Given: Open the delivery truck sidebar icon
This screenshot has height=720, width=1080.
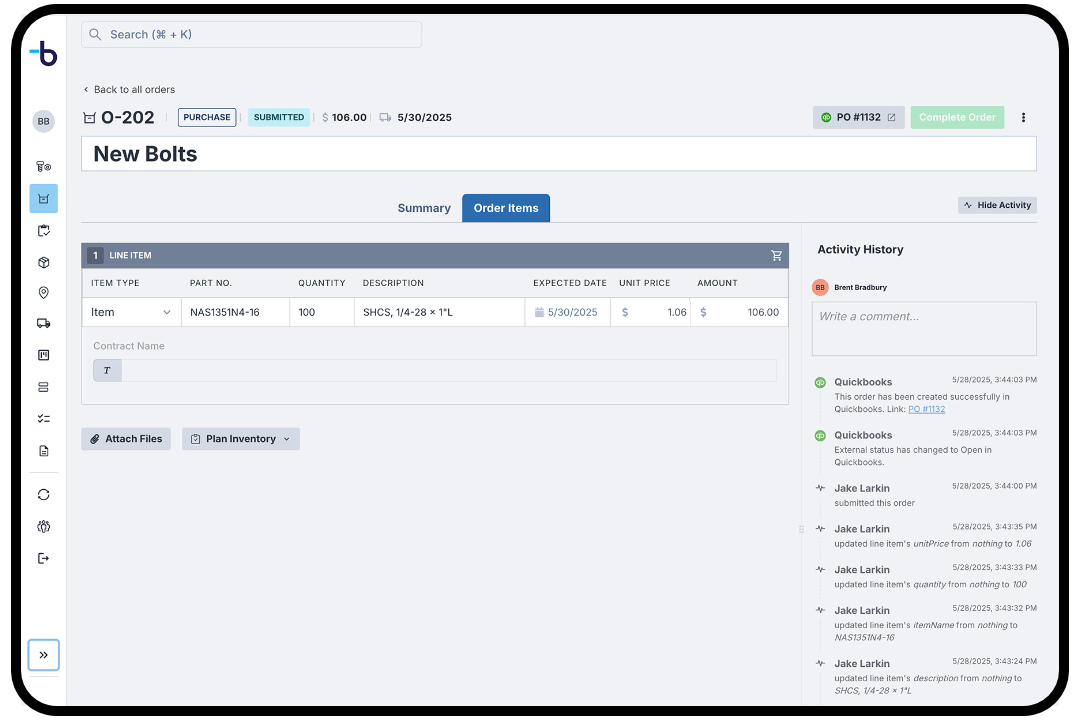Looking at the screenshot, I should 43,323.
